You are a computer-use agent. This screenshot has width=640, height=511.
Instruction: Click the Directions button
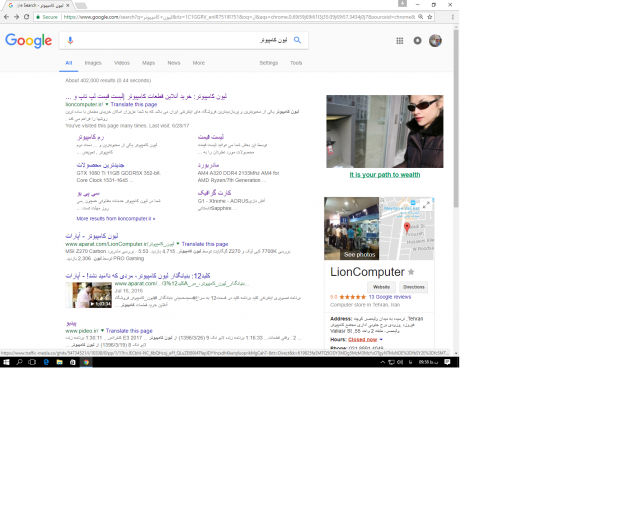[413, 287]
